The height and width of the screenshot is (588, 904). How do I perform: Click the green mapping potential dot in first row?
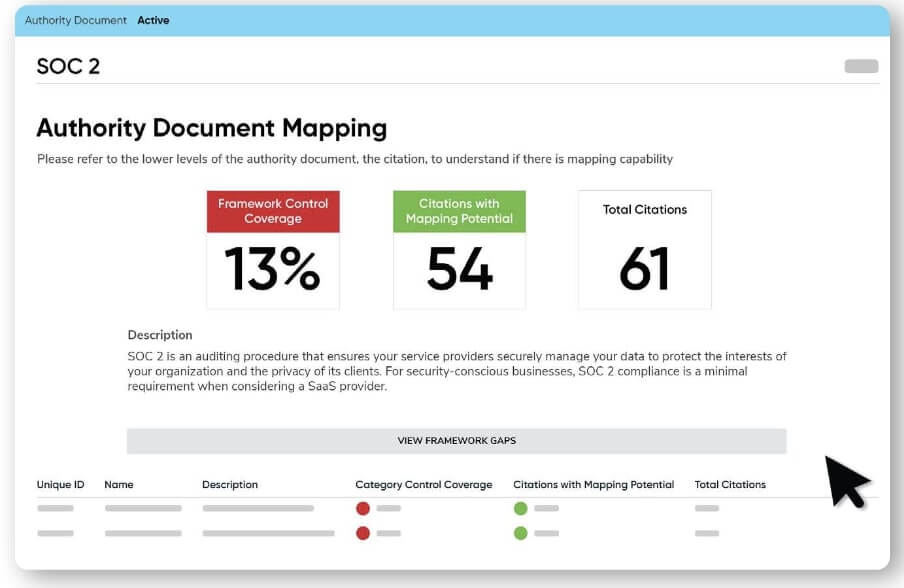pyautogui.click(x=521, y=508)
